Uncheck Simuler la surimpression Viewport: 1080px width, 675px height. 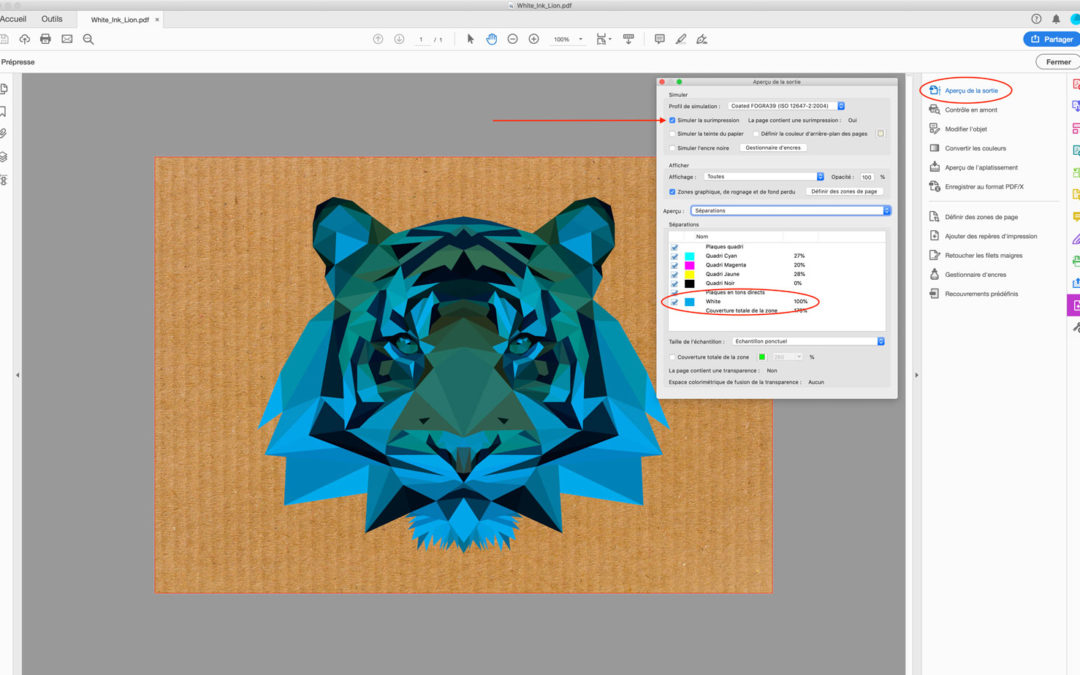(673, 120)
